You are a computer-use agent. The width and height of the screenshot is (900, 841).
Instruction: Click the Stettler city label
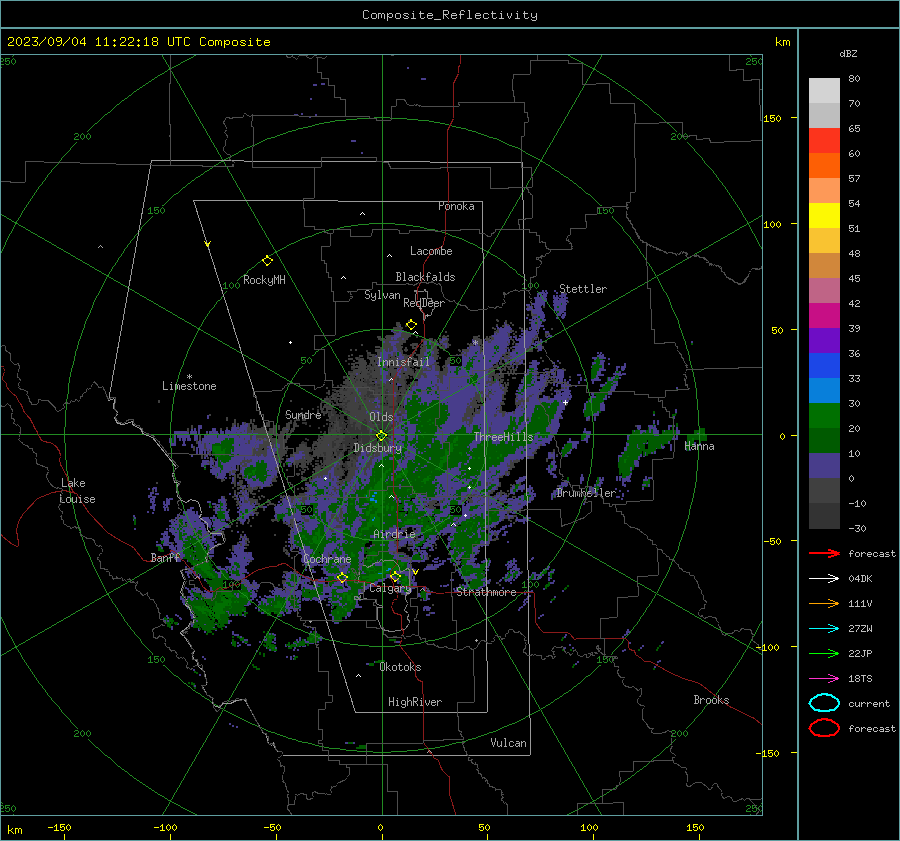click(583, 289)
